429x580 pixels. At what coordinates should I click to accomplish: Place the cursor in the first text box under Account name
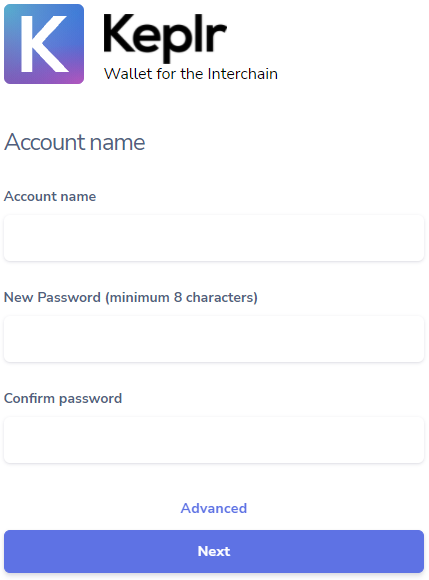tap(214, 238)
